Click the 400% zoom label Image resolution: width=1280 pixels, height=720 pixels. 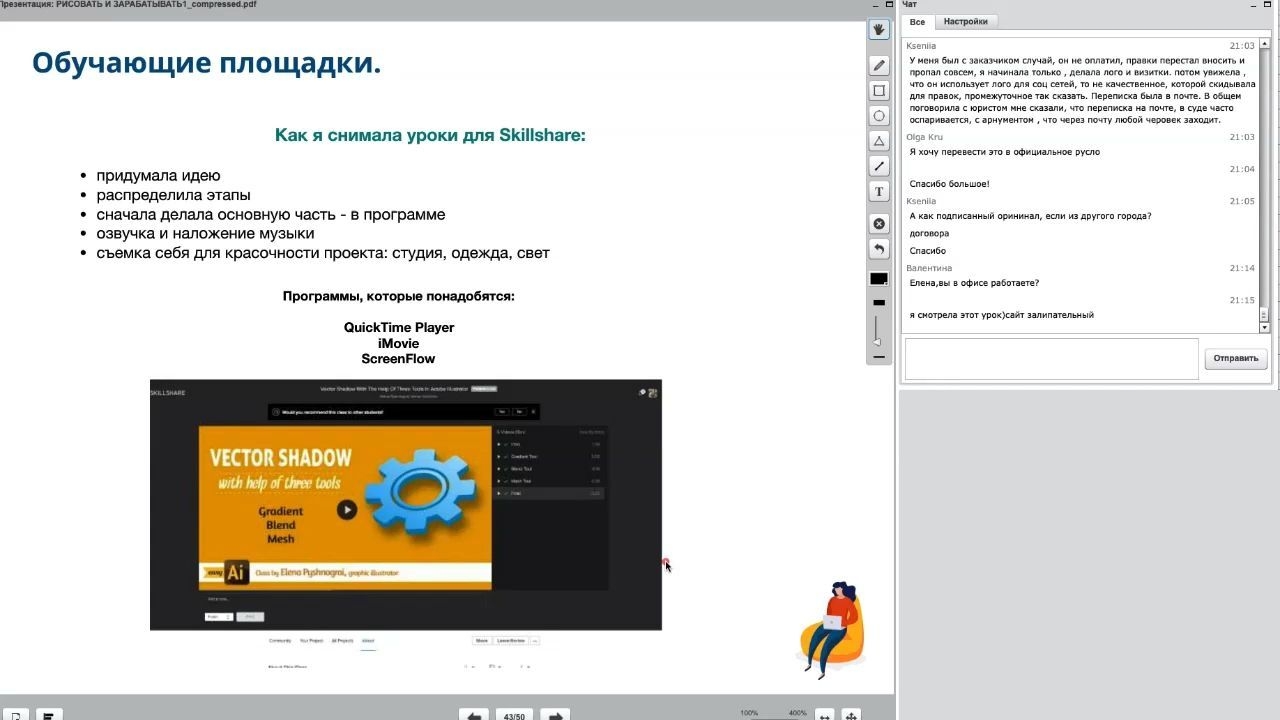pyautogui.click(x=797, y=713)
